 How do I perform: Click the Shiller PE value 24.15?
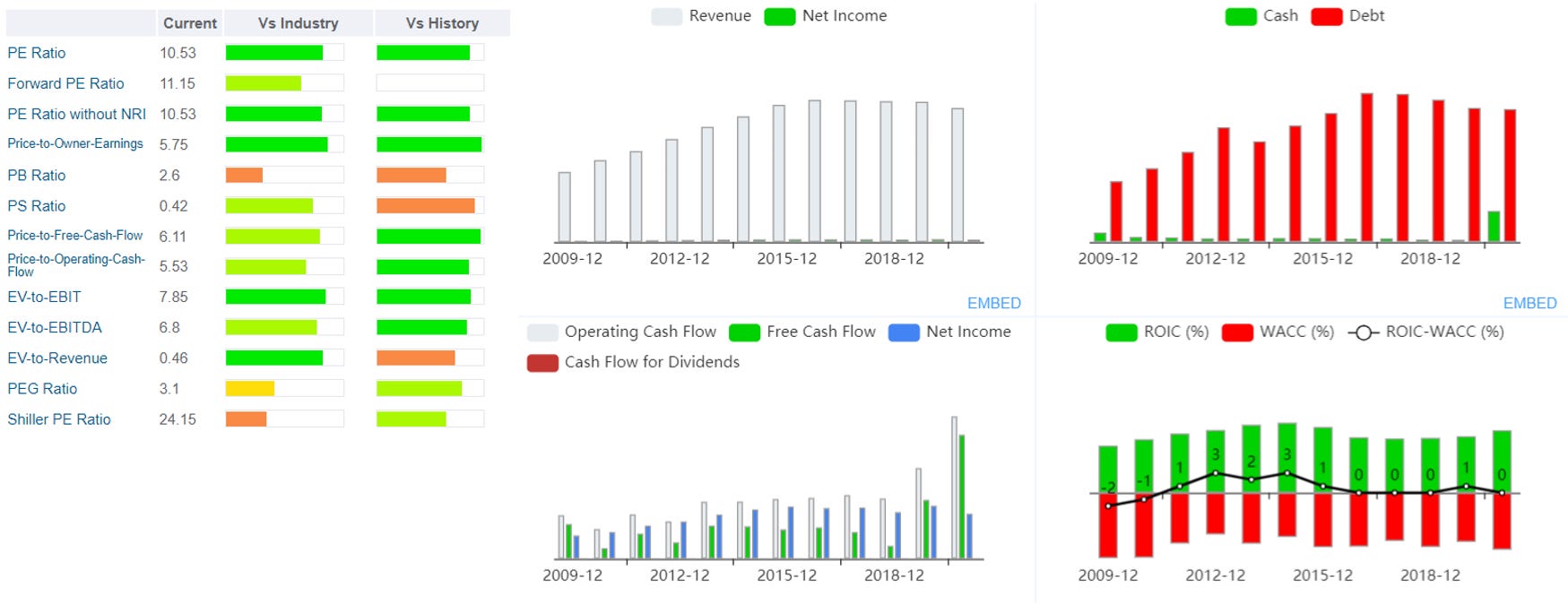coord(178,418)
